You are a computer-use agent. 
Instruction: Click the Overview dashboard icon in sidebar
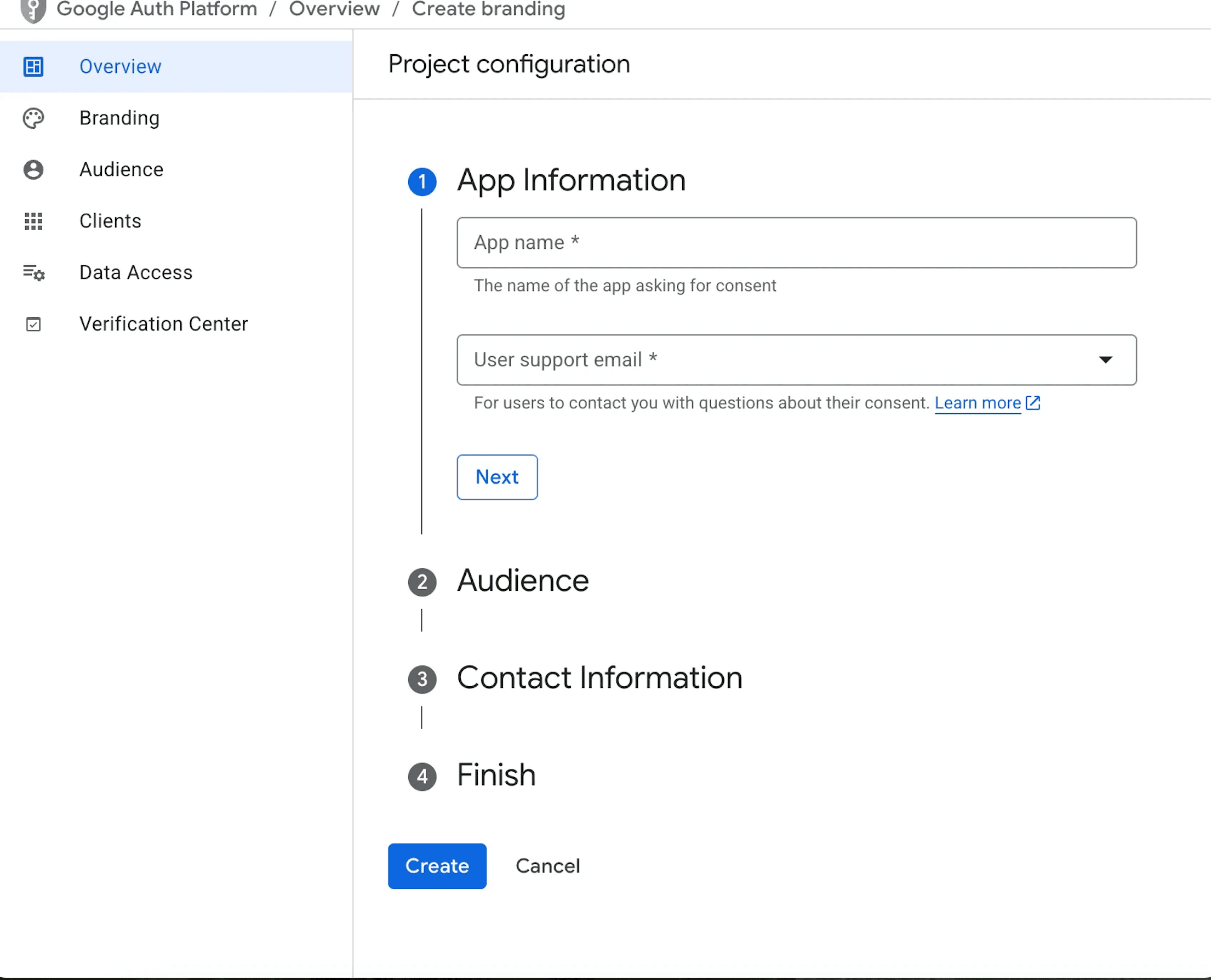tap(33, 67)
